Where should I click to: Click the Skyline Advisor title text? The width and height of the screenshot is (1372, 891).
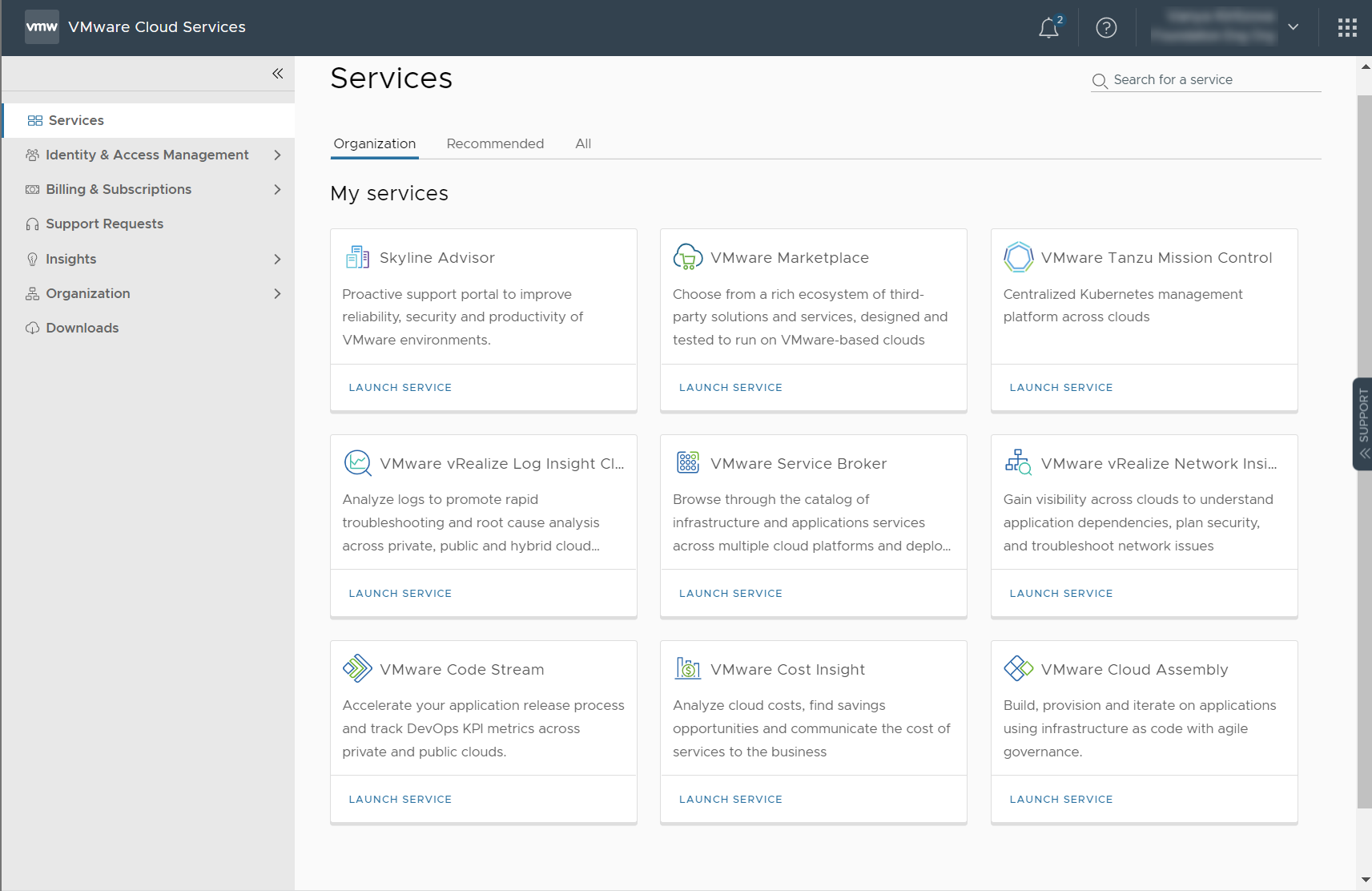pyautogui.click(x=437, y=258)
